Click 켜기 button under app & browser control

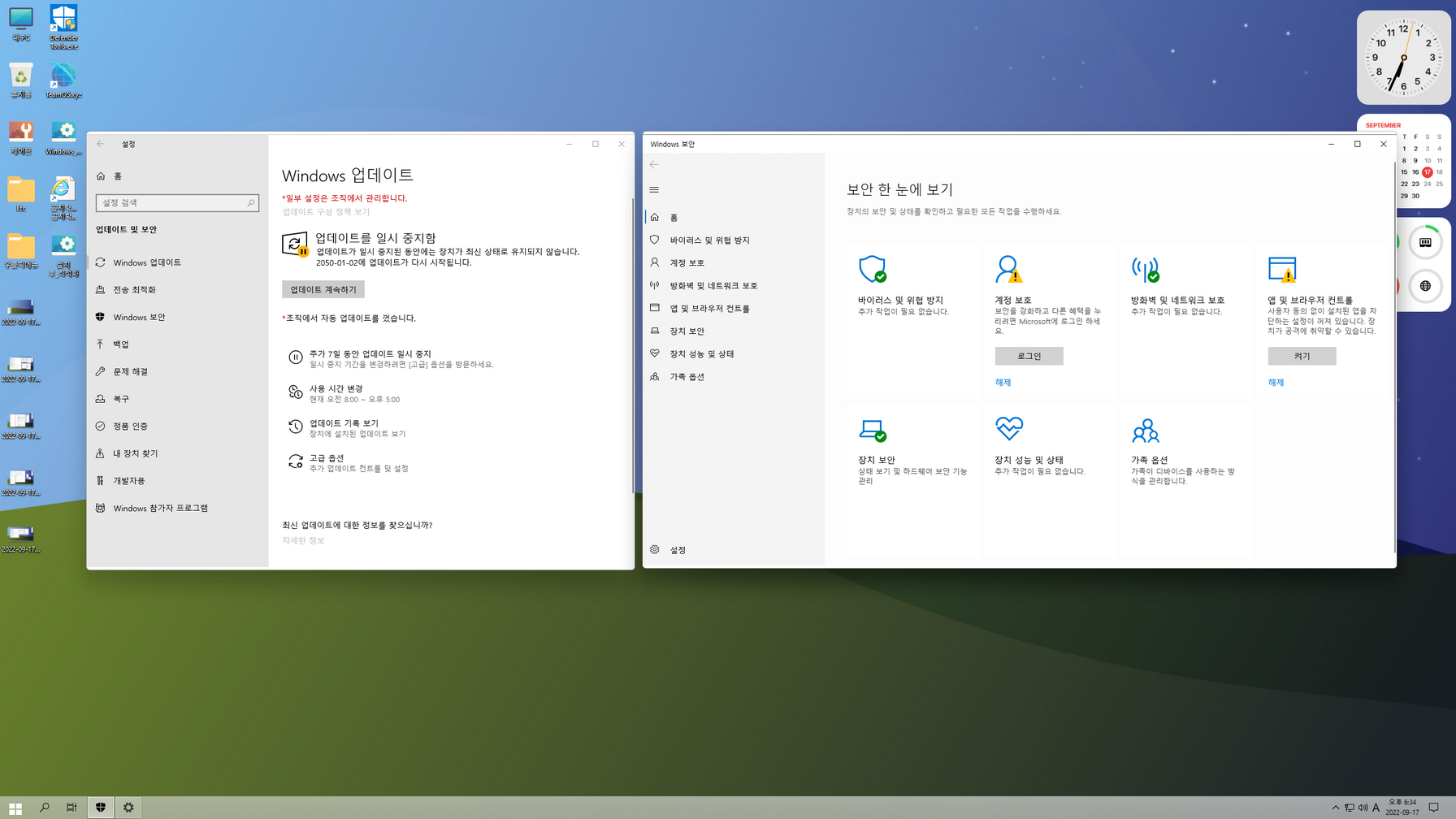point(1302,356)
